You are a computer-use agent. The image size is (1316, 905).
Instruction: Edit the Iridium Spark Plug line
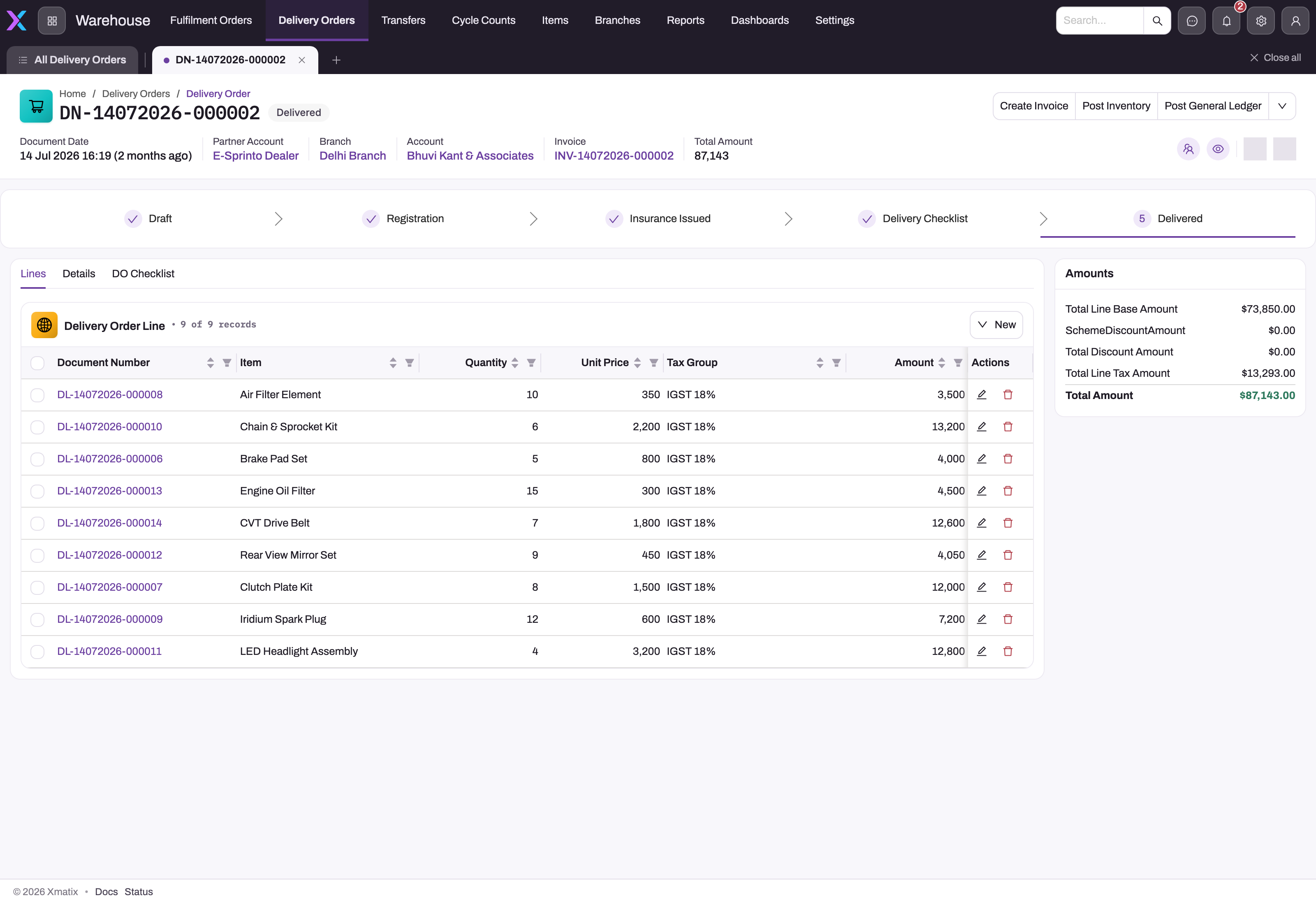(x=982, y=619)
